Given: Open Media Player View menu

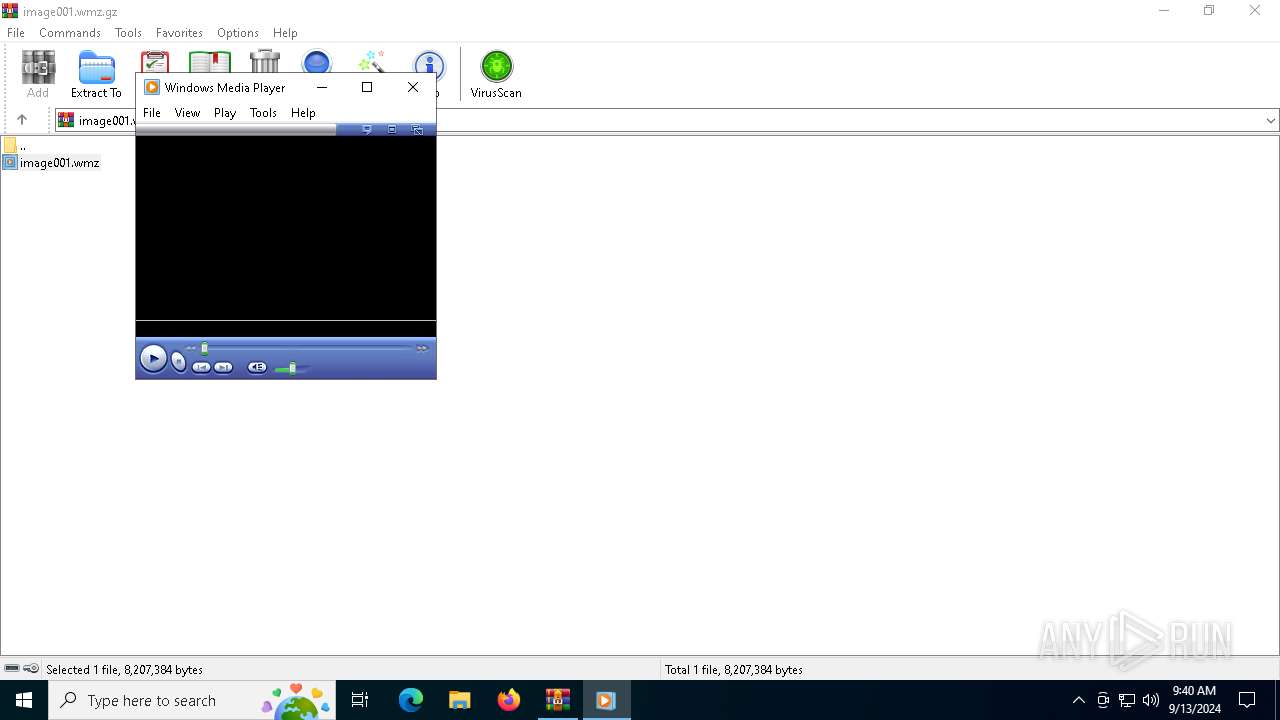Looking at the screenshot, I should click(x=187, y=113).
